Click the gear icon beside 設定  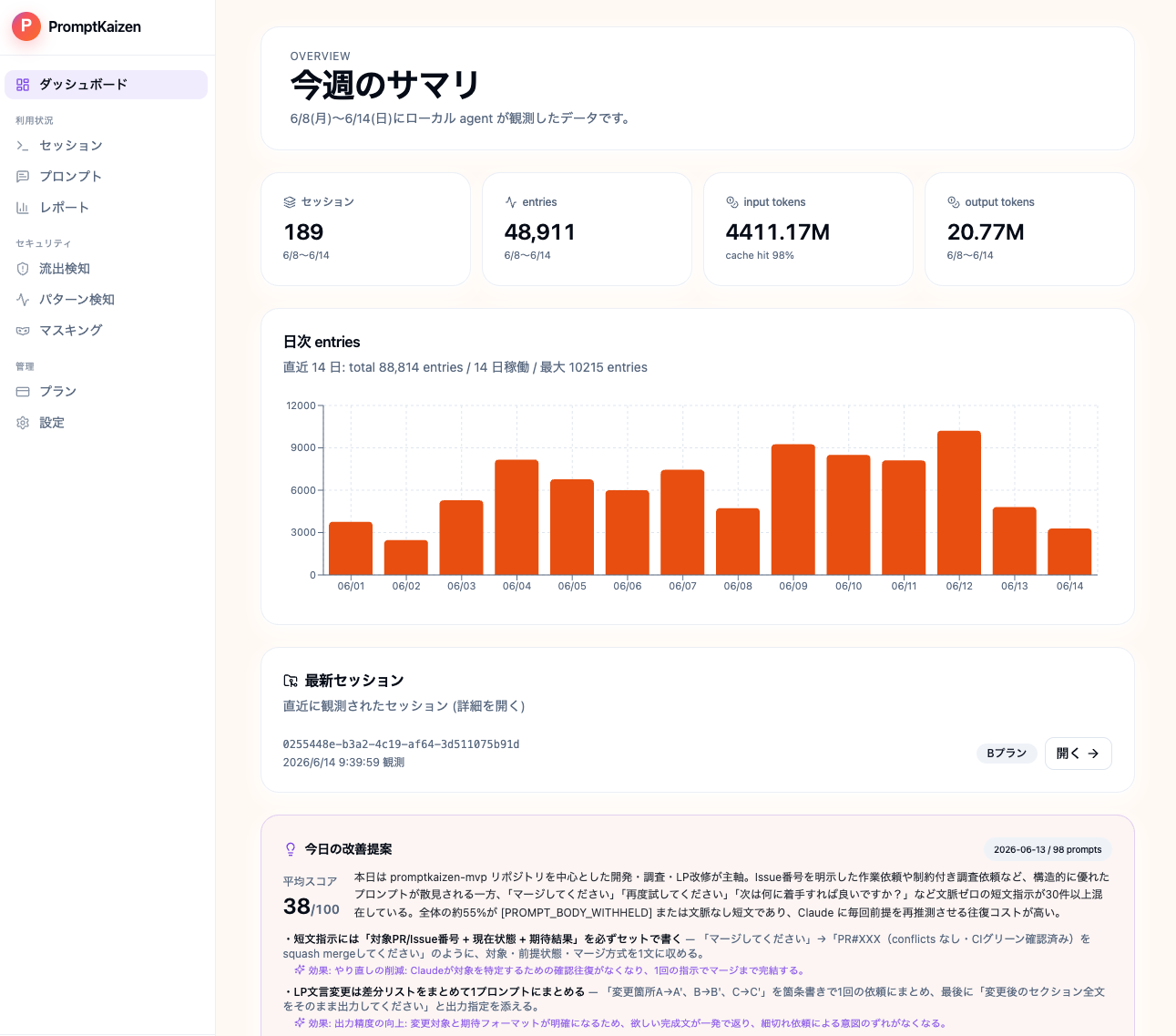click(x=23, y=423)
